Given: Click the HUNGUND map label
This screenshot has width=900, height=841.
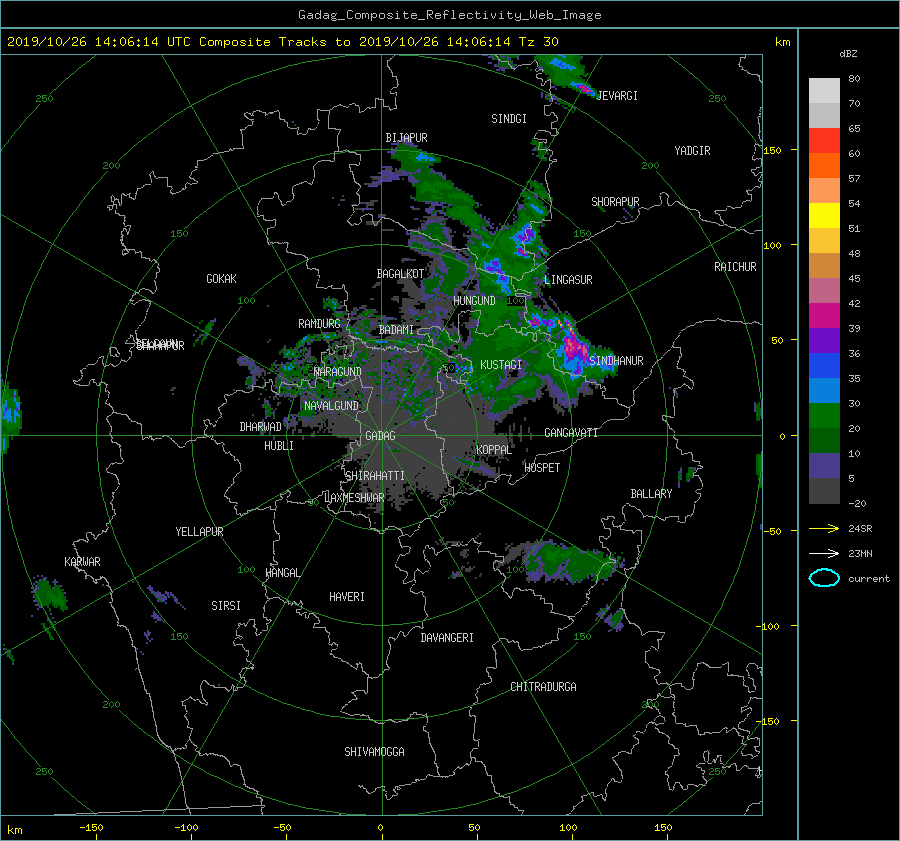Looking at the screenshot, I should (474, 301).
